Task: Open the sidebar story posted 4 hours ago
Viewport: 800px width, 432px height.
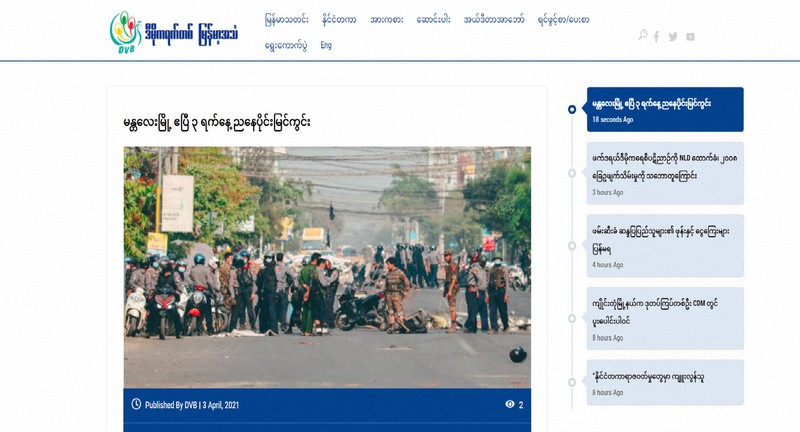Action: click(x=665, y=246)
